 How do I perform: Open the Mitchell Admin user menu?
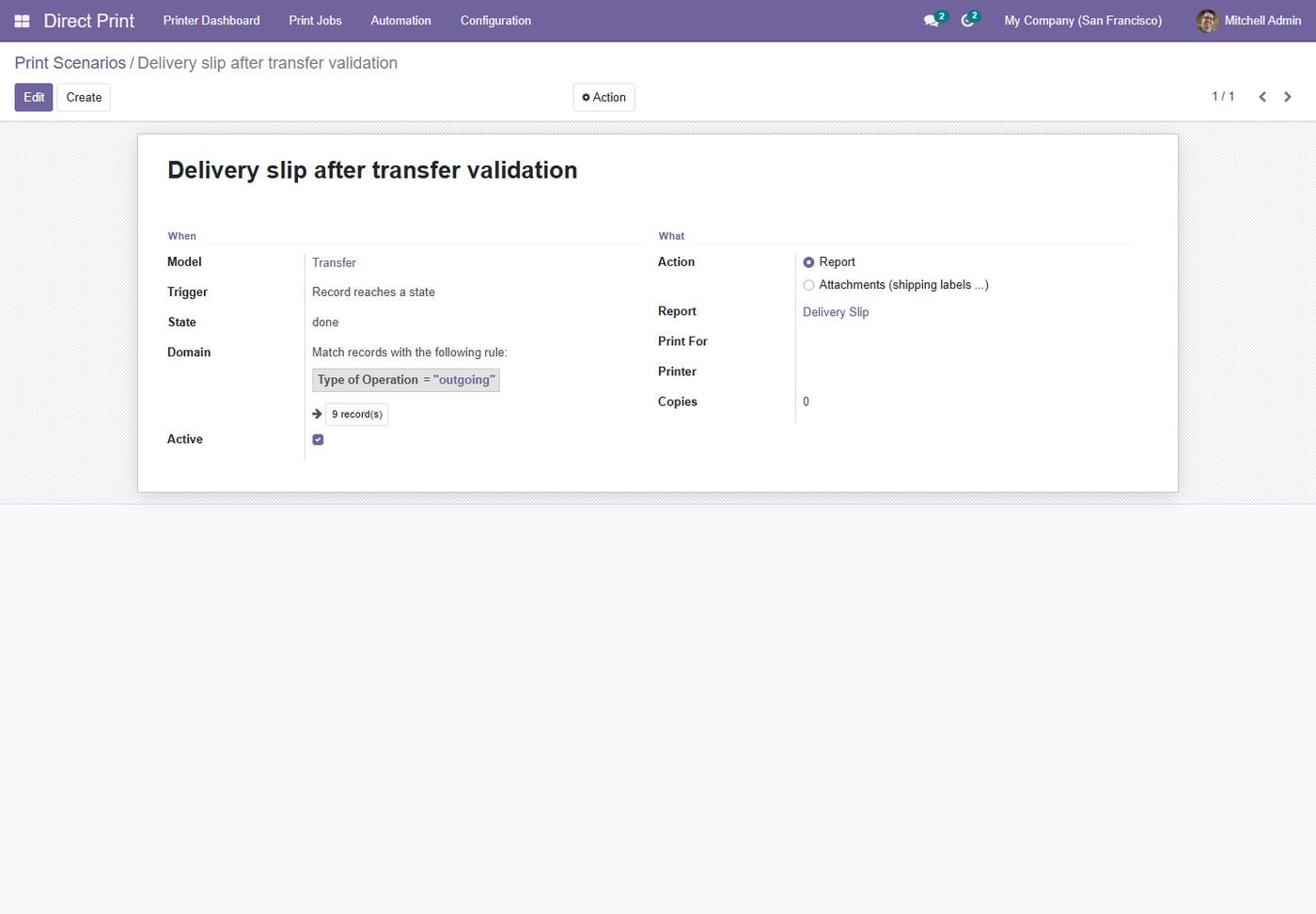coord(1248,21)
